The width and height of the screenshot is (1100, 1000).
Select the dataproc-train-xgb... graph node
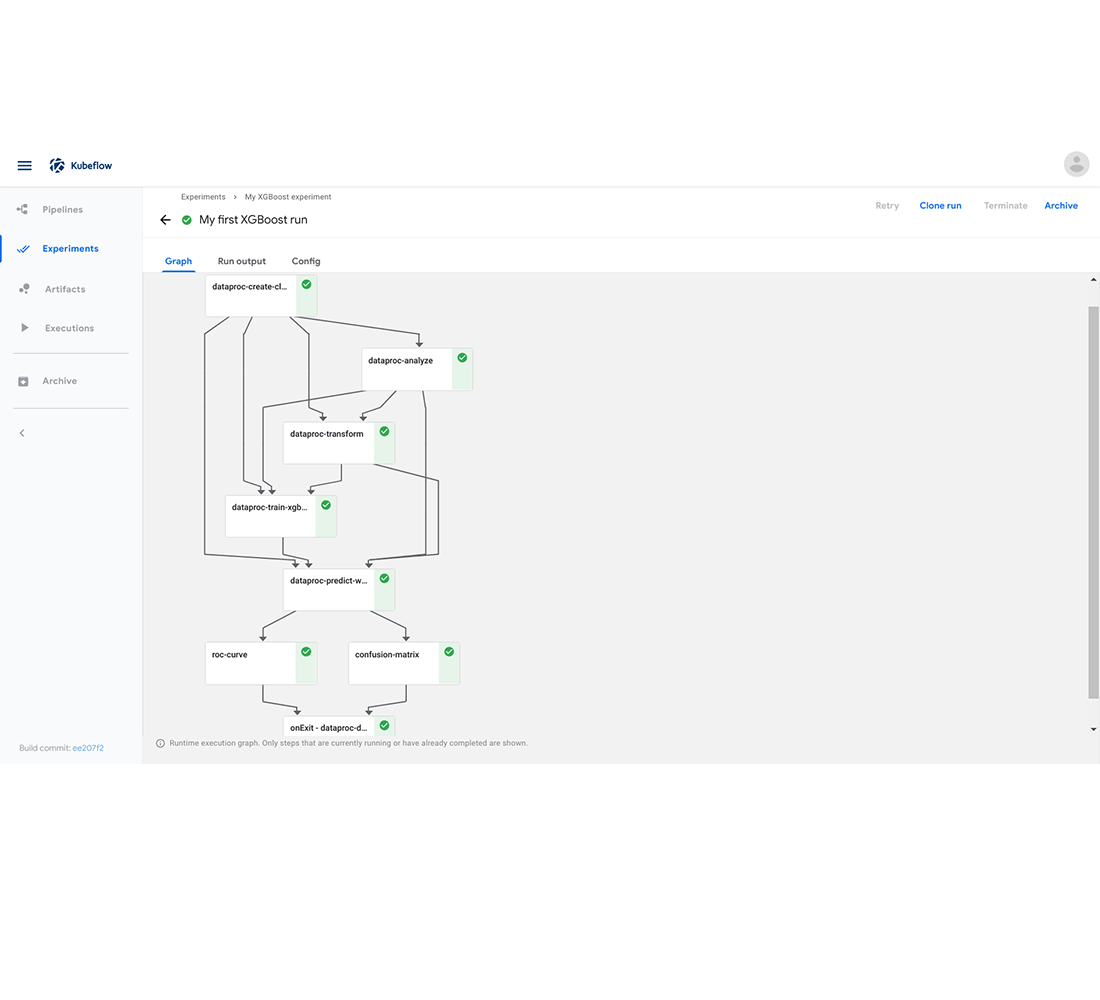pyautogui.click(x=281, y=516)
